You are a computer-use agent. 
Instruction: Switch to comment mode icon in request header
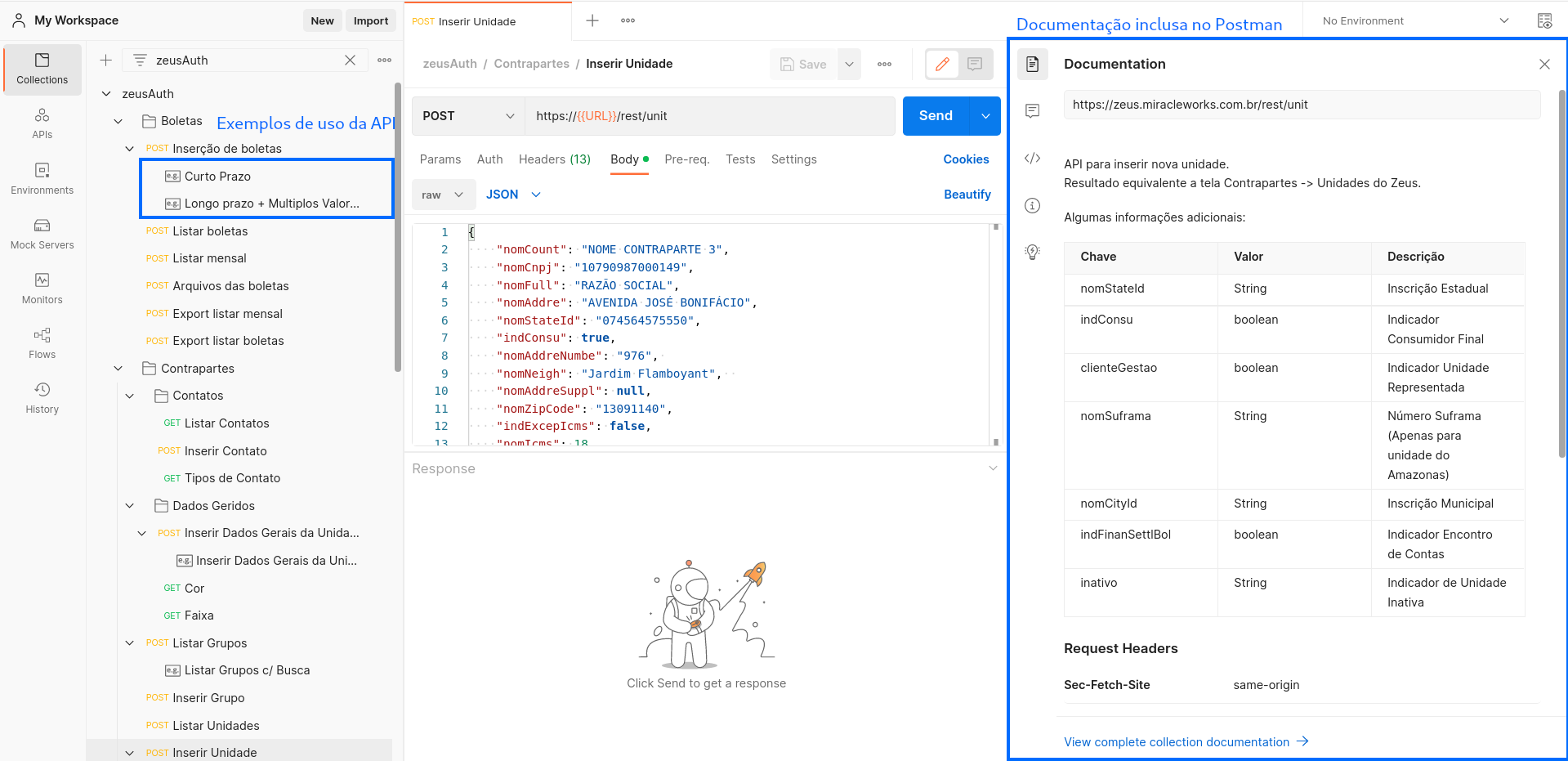coord(975,64)
